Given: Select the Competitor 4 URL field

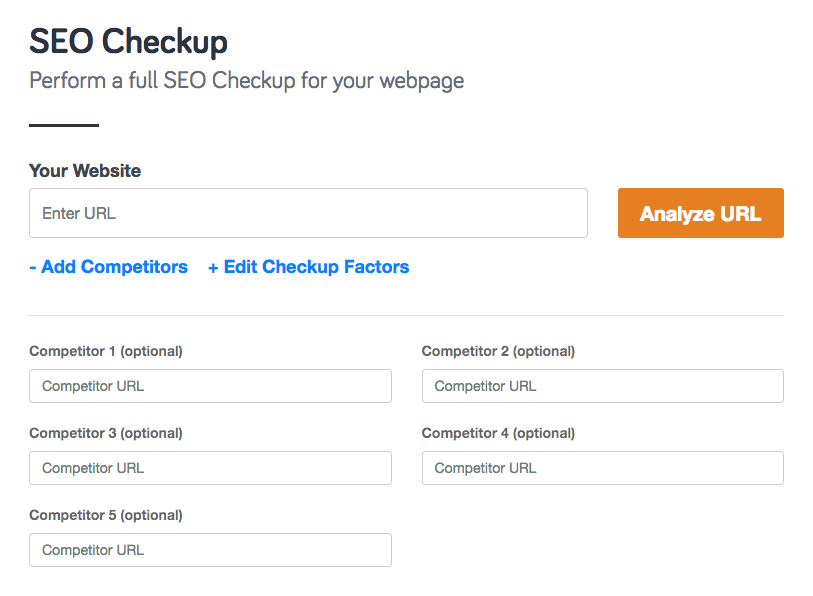Looking at the screenshot, I should pos(602,468).
